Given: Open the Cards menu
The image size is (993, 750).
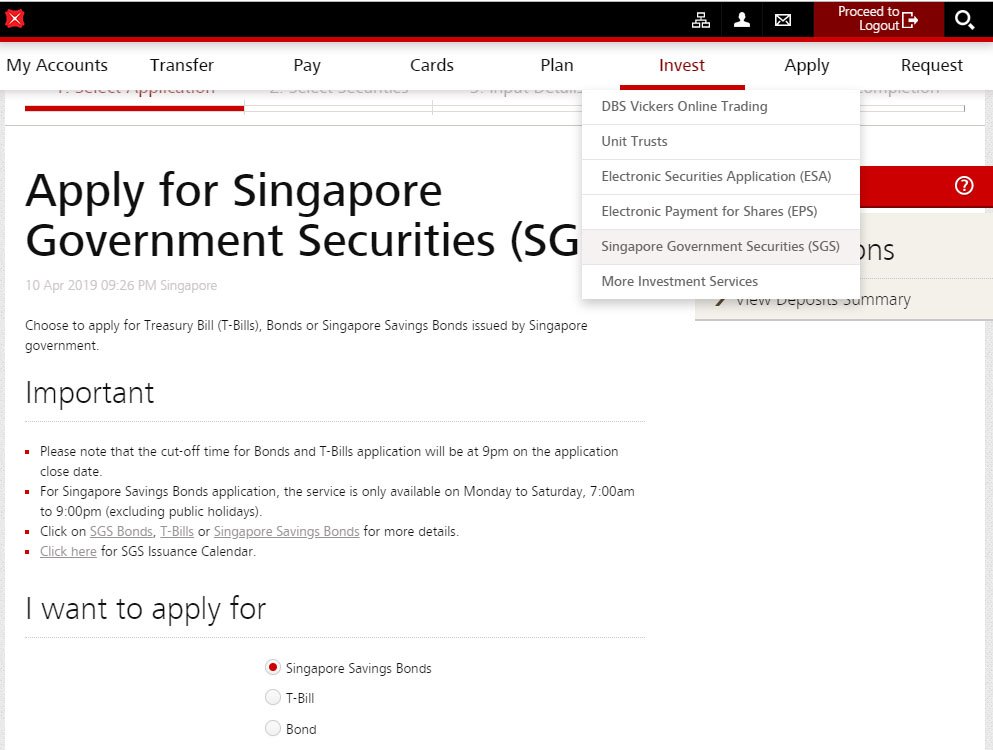Looking at the screenshot, I should pos(432,65).
